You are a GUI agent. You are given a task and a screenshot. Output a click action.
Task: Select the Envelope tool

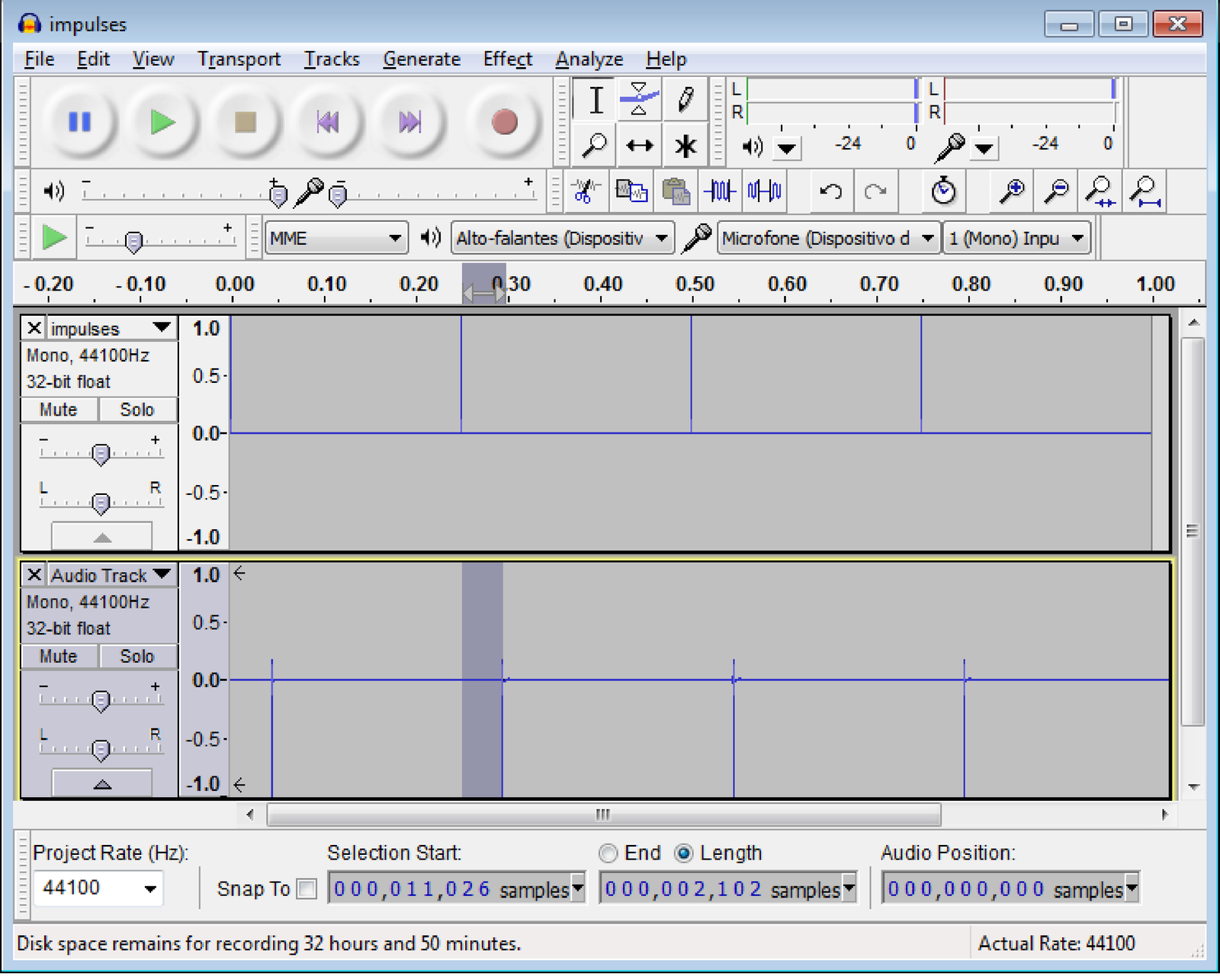[x=639, y=100]
